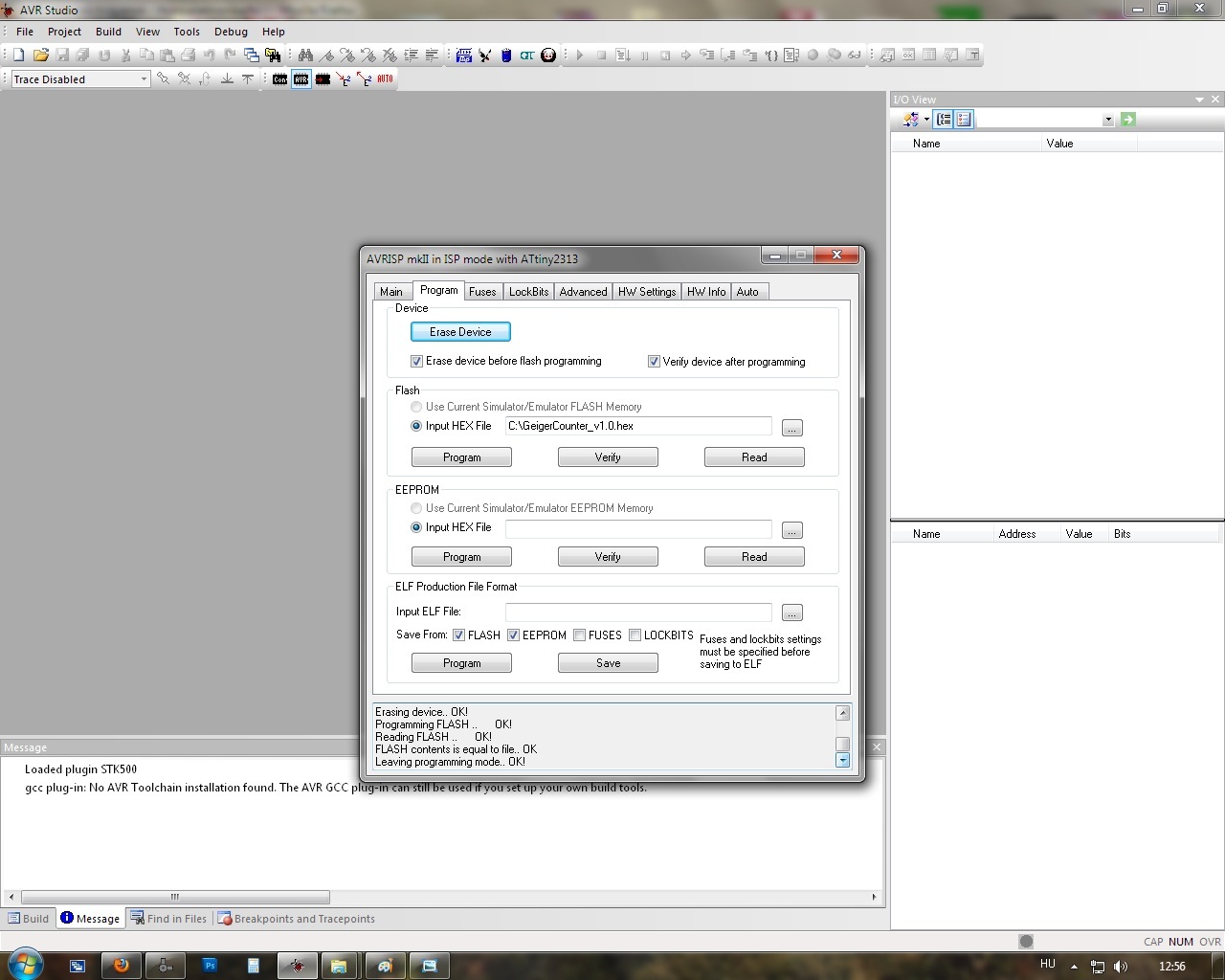Click the crossed tools toolbar icon
This screenshot has width=1225, height=980.
(x=485, y=56)
